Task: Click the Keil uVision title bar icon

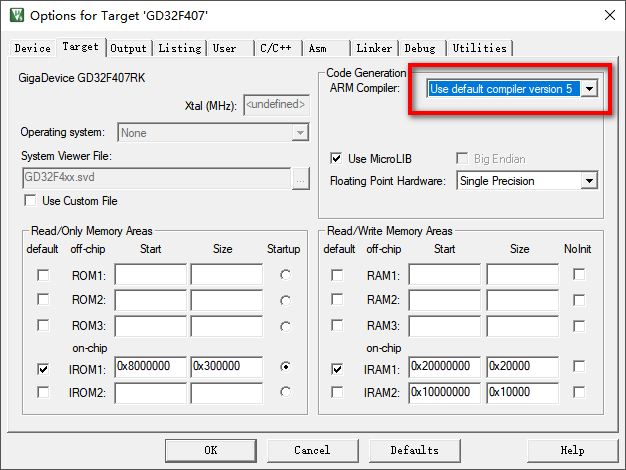Action: 17,15
